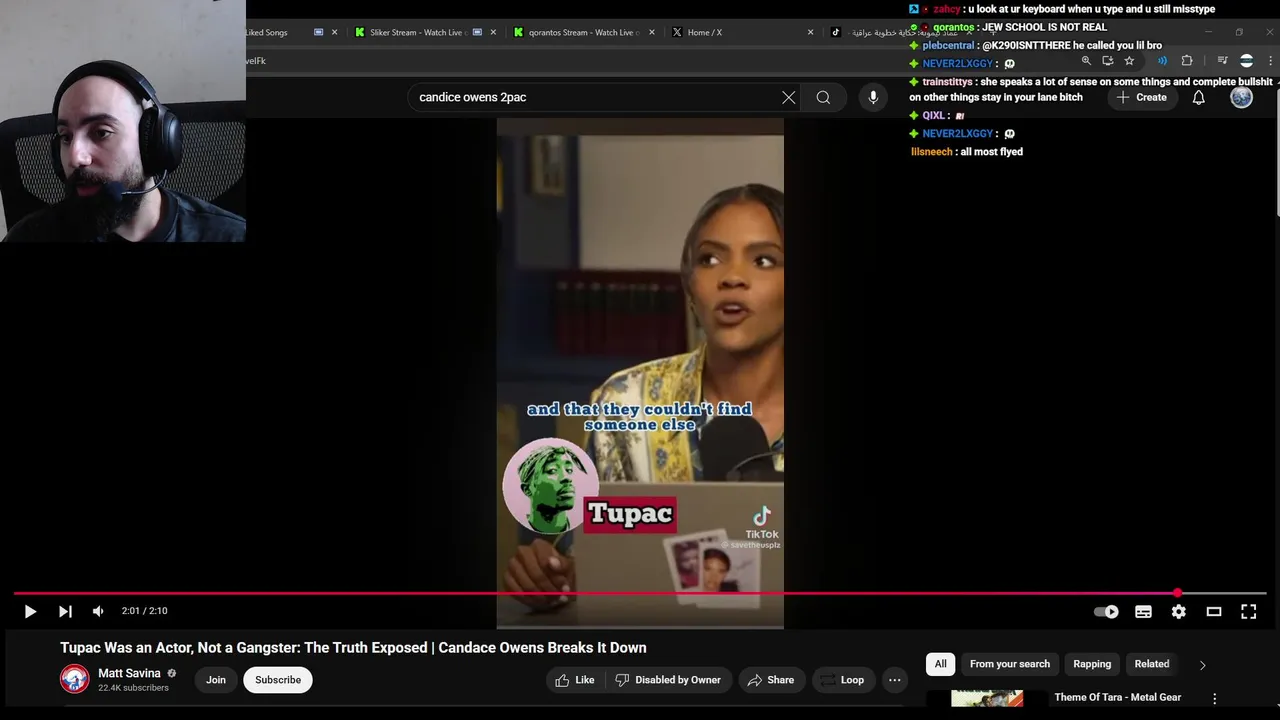Image resolution: width=1280 pixels, height=720 pixels.
Task: Like the video
Action: (x=576, y=680)
